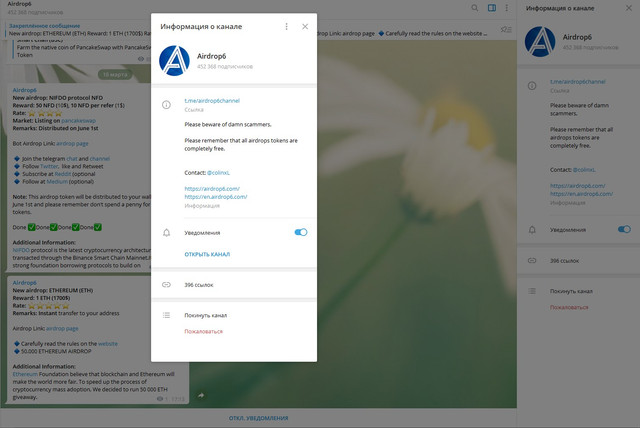Screen dimensions: 640x428
Task: Open t.me/airdrop6channel link in the dialog
Action: tap(212, 101)
